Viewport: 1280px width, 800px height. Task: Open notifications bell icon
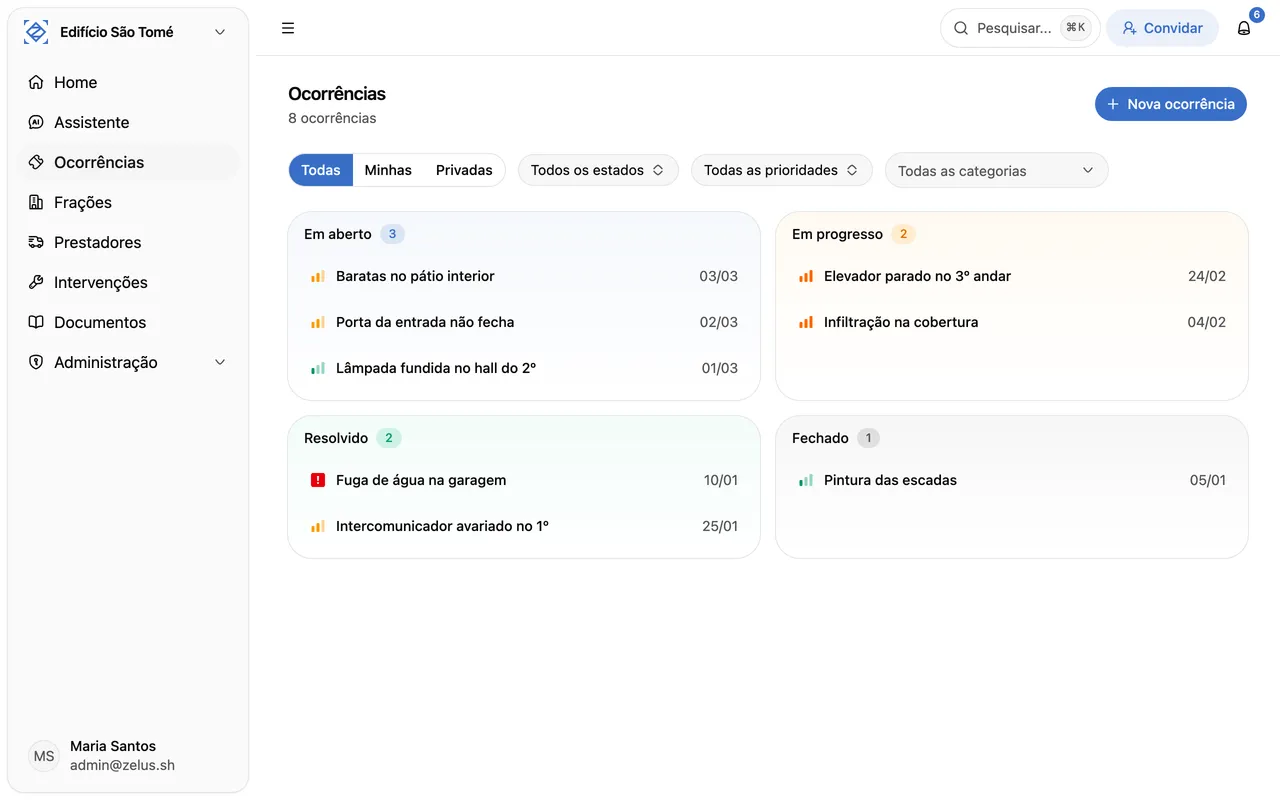[1244, 28]
